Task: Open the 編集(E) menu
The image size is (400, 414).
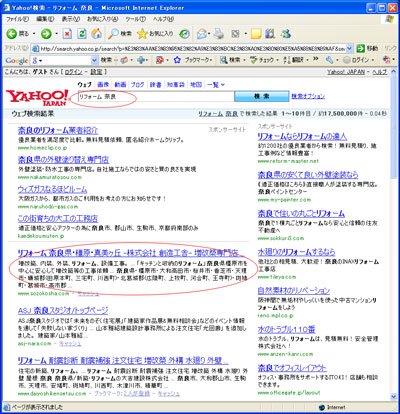Action: pos(45,19)
